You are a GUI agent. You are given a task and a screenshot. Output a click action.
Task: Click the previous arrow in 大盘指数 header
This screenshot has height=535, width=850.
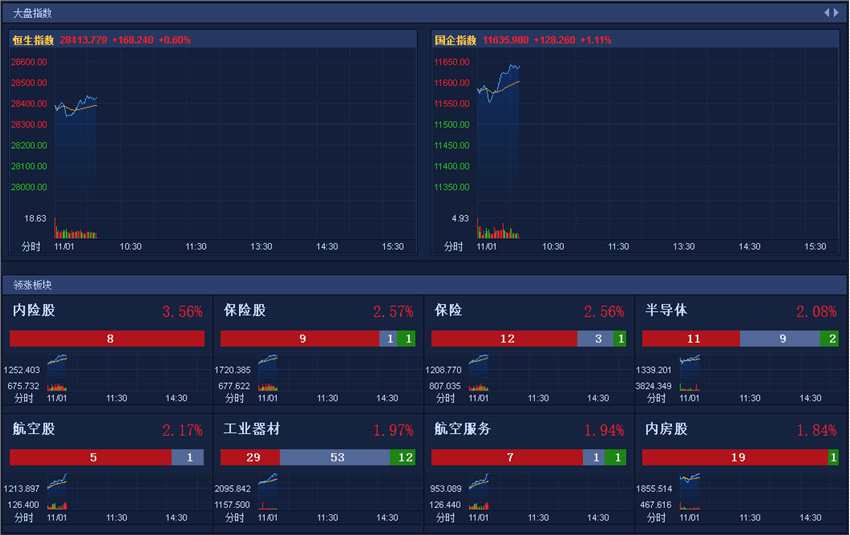tap(827, 12)
